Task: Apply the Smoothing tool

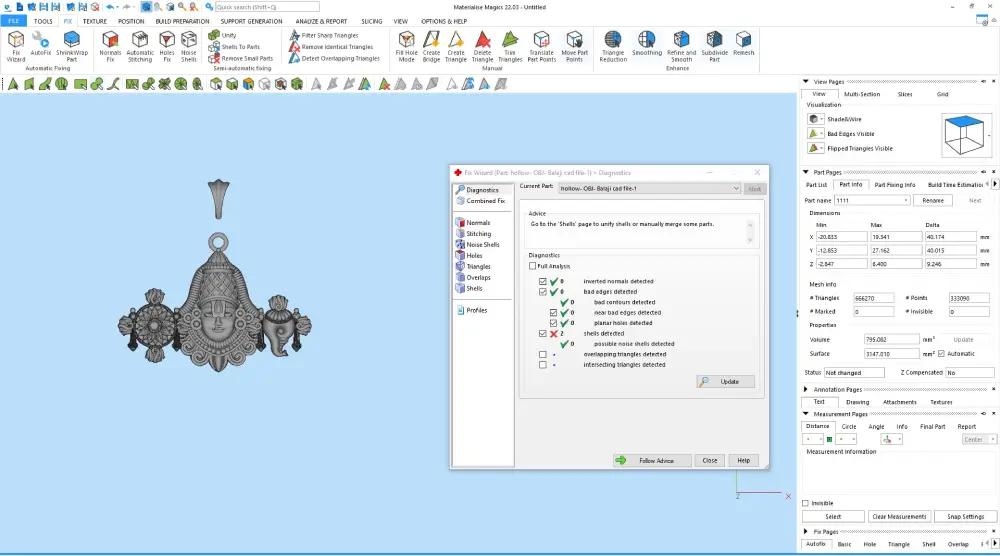Action: 647,44
